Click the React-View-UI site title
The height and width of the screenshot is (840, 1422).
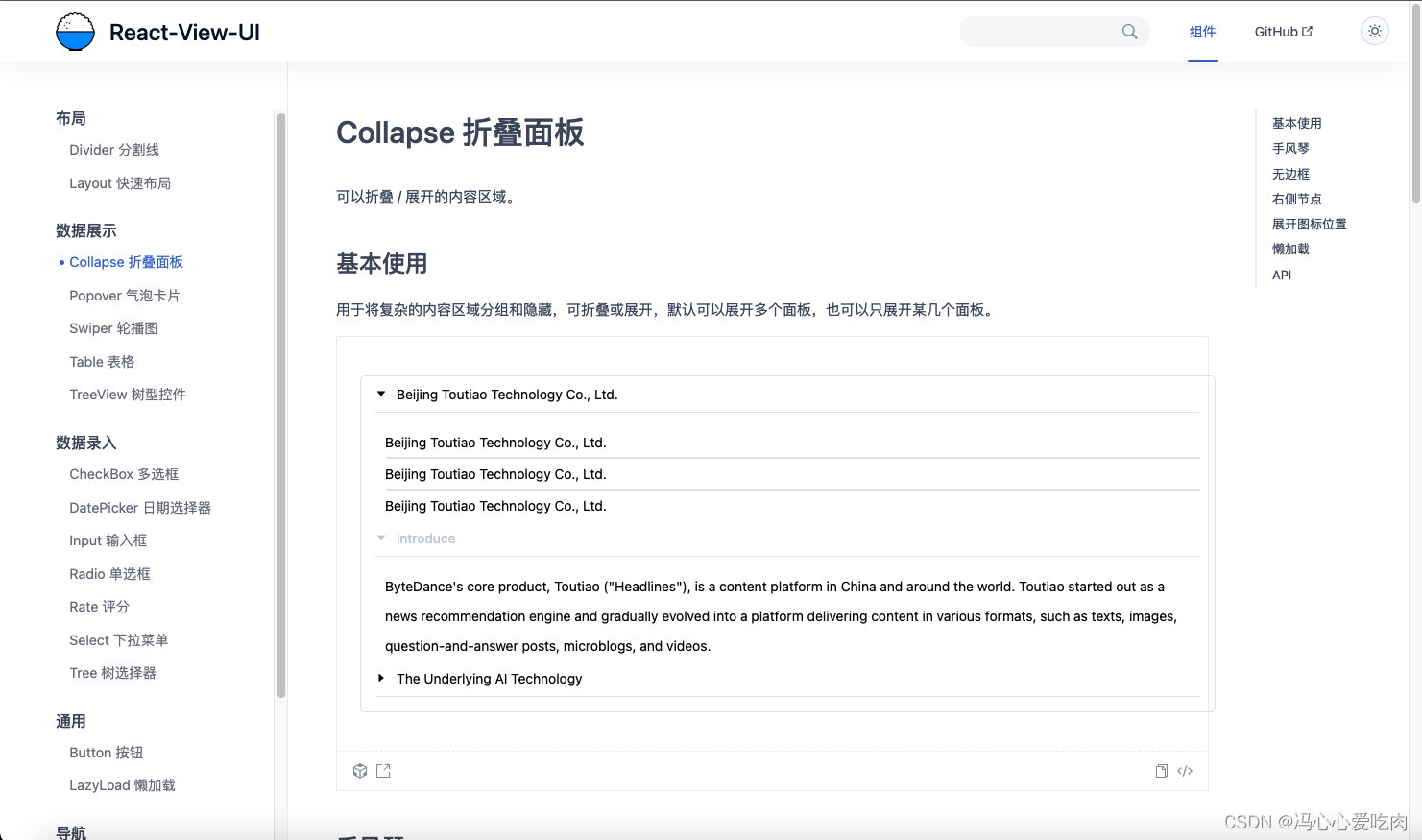click(x=184, y=33)
